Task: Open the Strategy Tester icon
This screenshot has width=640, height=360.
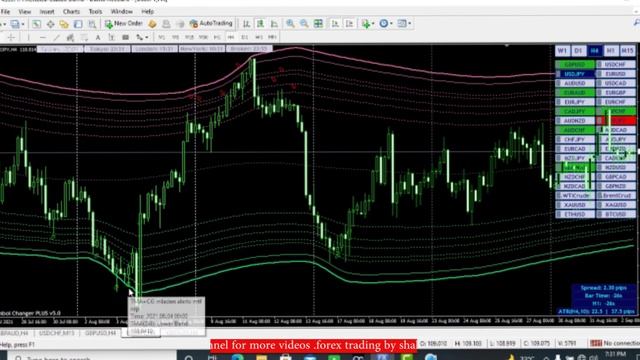Action: coord(92,24)
